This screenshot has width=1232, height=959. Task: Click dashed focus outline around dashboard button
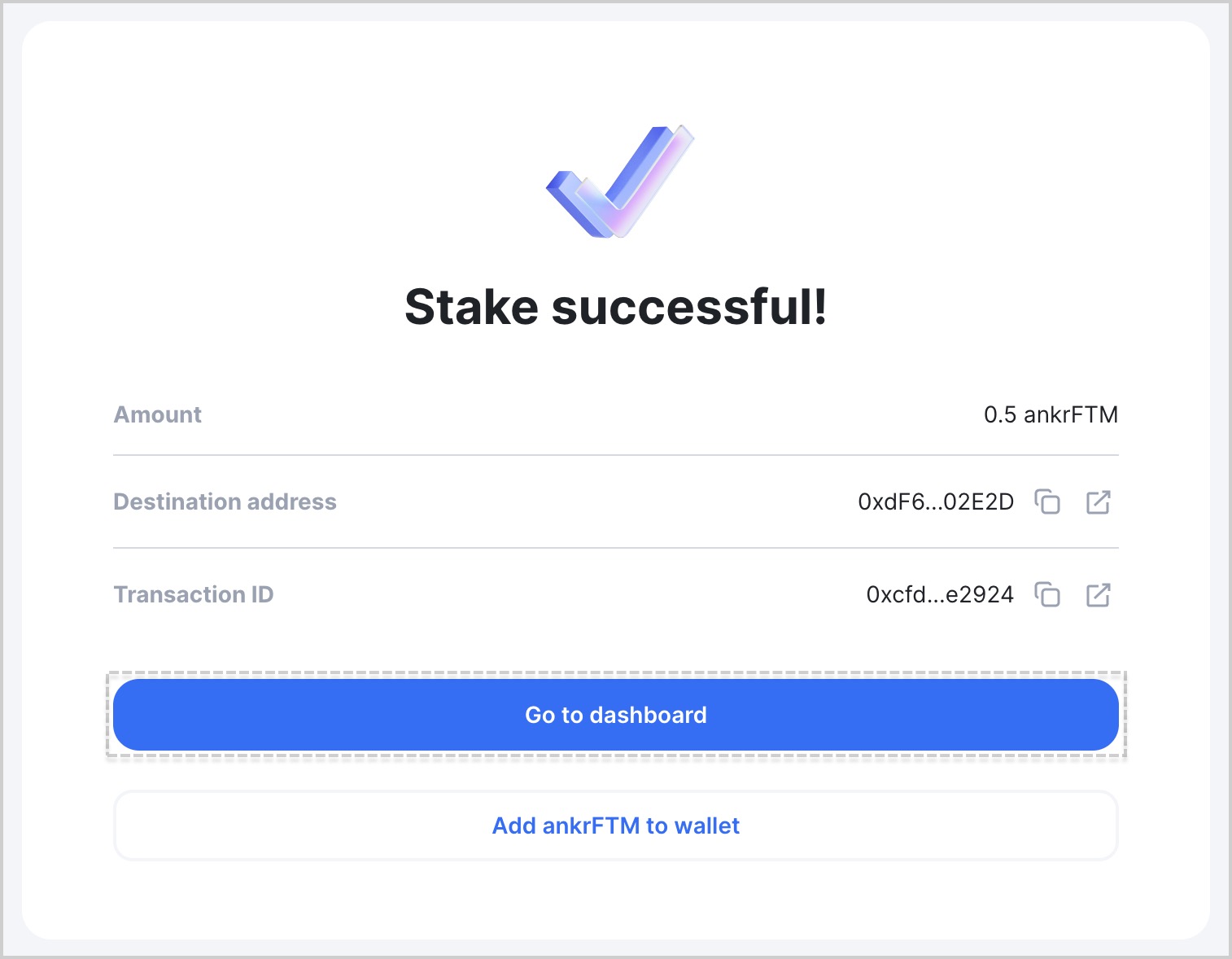tap(616, 674)
